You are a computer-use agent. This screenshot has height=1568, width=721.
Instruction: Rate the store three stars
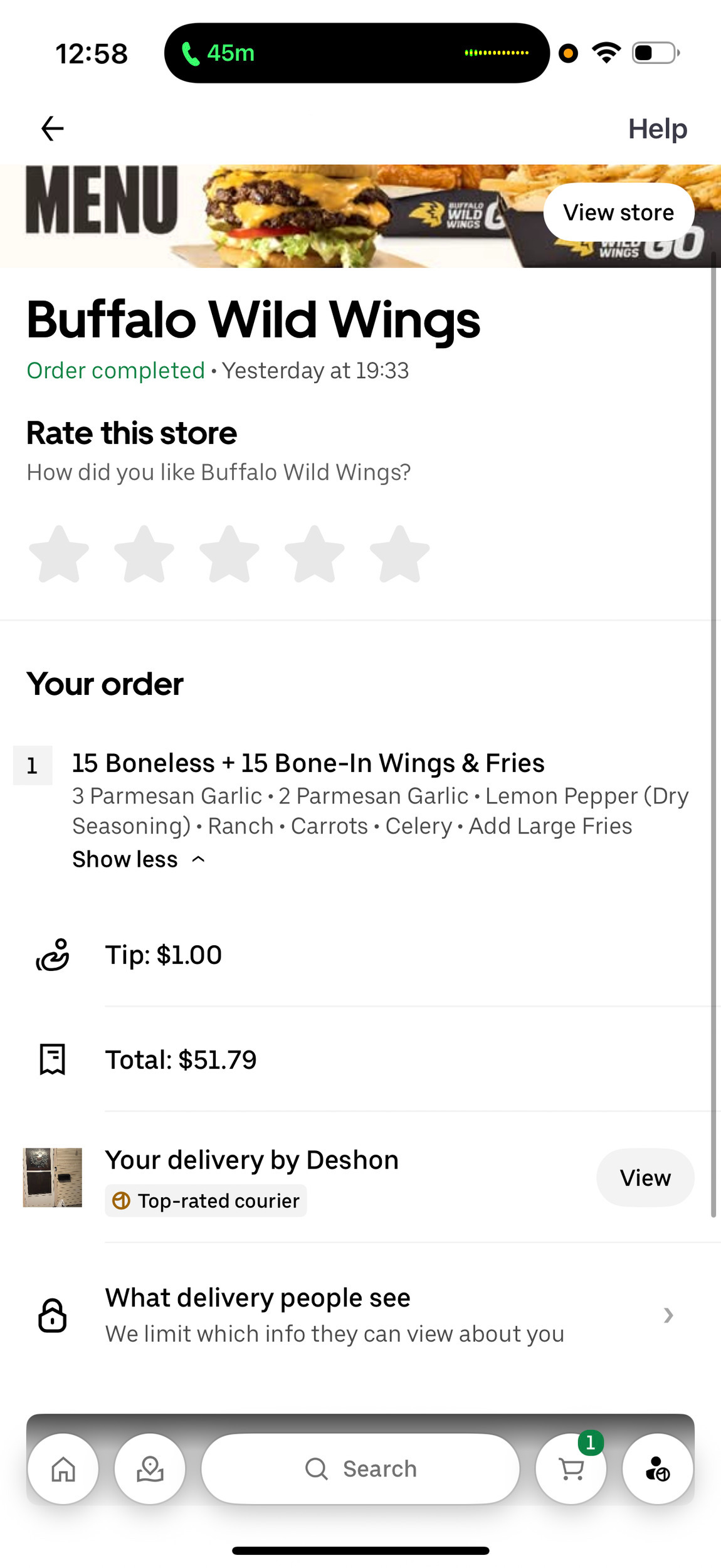(x=229, y=554)
